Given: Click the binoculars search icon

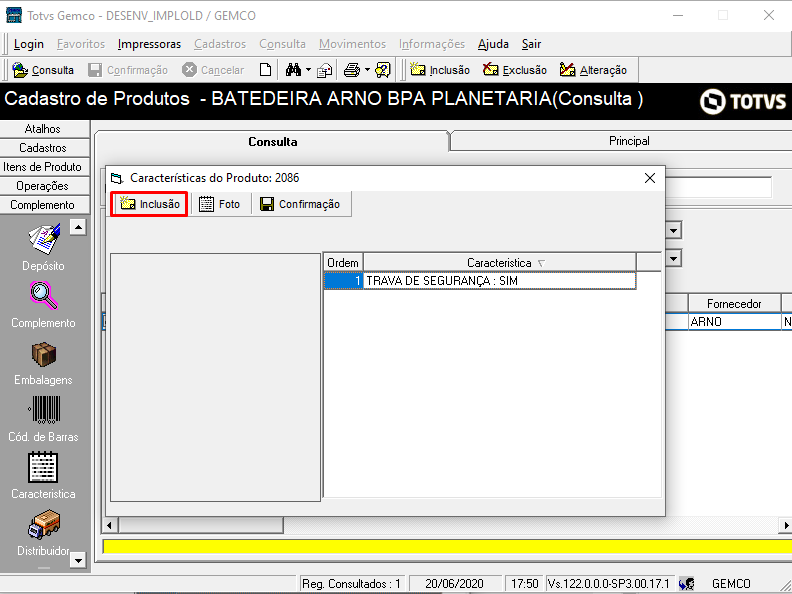Looking at the screenshot, I should pyautogui.click(x=293, y=70).
